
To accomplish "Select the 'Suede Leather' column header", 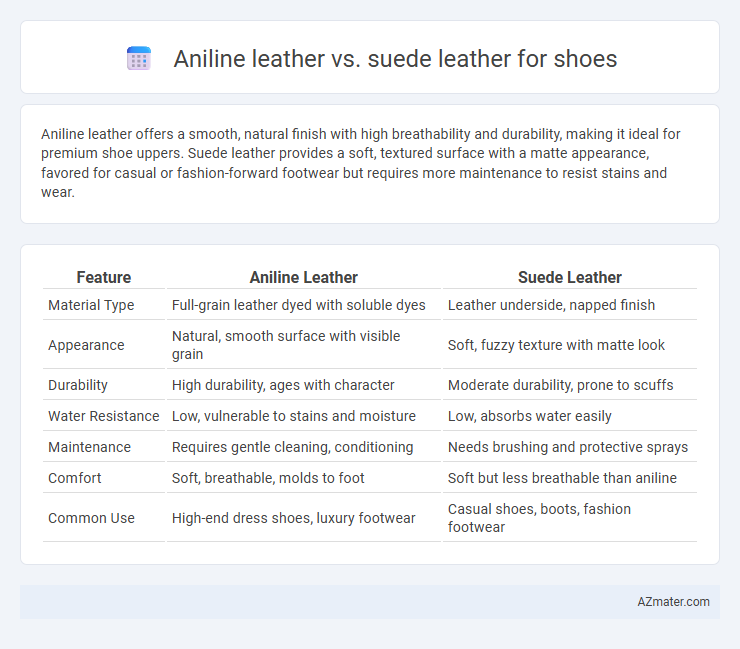I will (570, 278).
